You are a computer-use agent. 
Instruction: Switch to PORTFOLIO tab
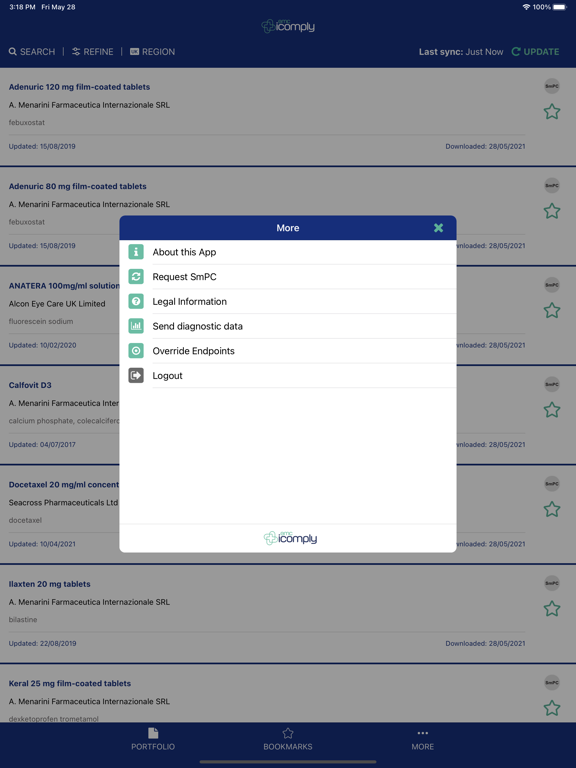pos(153,740)
